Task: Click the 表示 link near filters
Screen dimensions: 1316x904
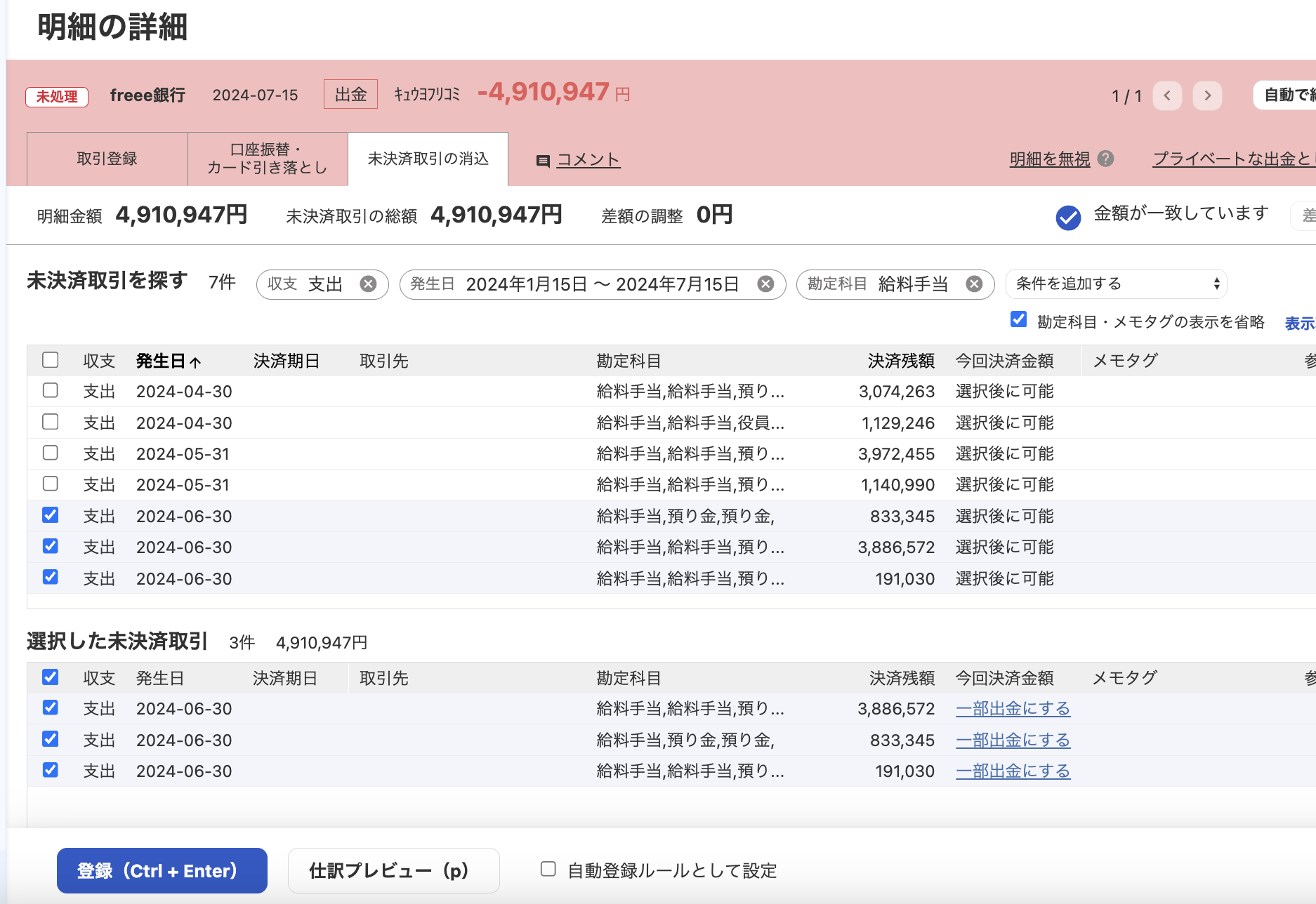Action: (x=1300, y=324)
